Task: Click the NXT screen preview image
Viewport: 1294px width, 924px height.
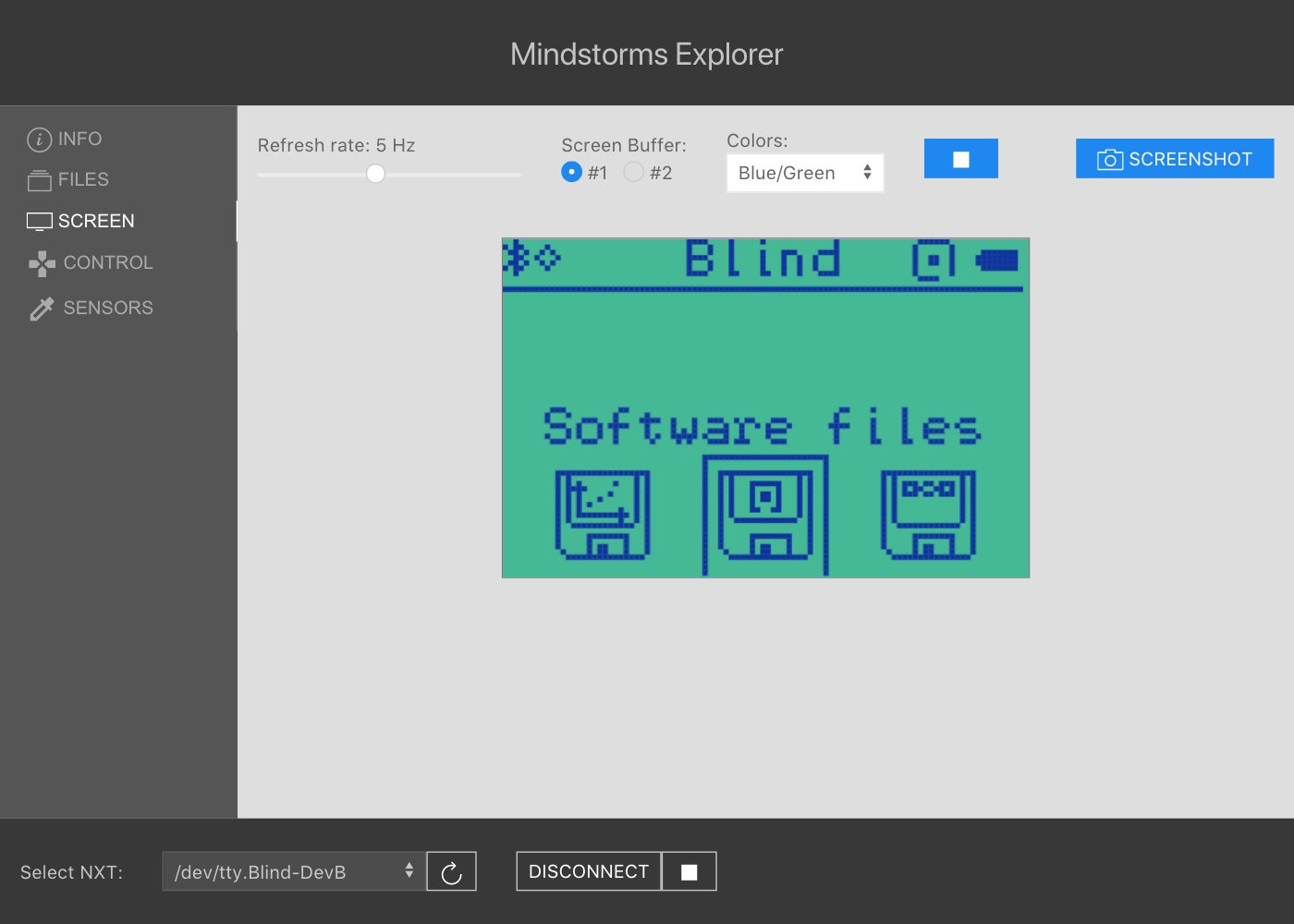Action: (765, 407)
